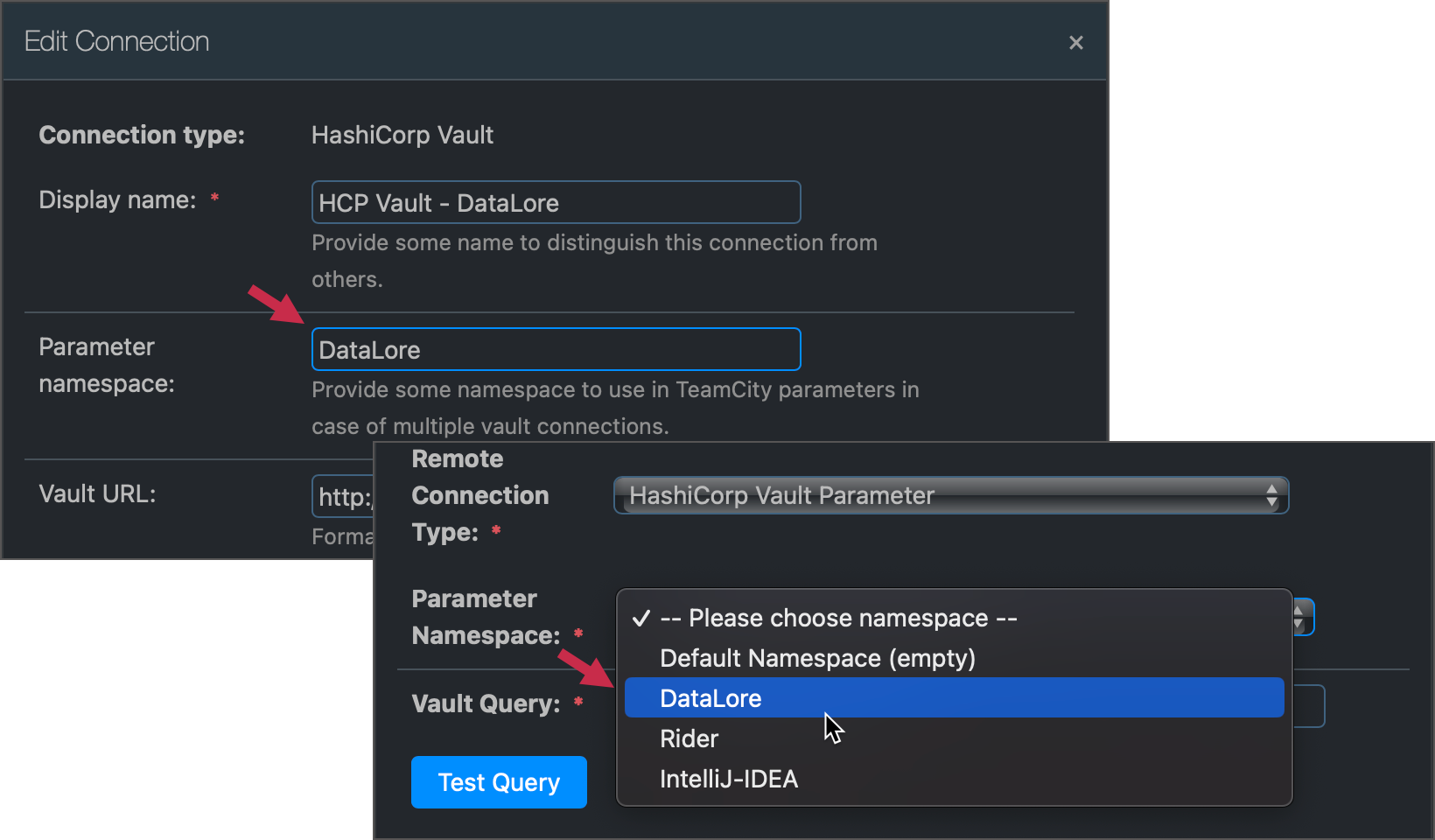Image resolution: width=1435 pixels, height=840 pixels.
Task: Choose Default Namespace (empty) from list
Action: point(817,659)
